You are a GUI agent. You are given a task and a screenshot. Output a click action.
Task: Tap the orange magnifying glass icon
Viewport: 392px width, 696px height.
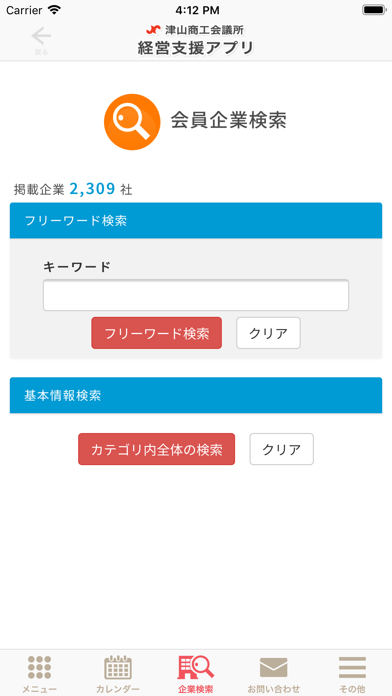tap(132, 122)
